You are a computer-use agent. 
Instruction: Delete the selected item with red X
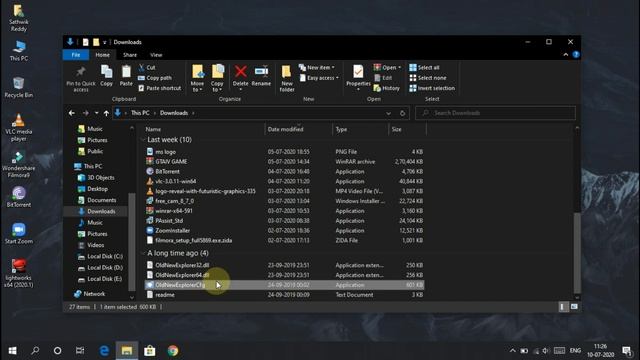tap(240, 78)
